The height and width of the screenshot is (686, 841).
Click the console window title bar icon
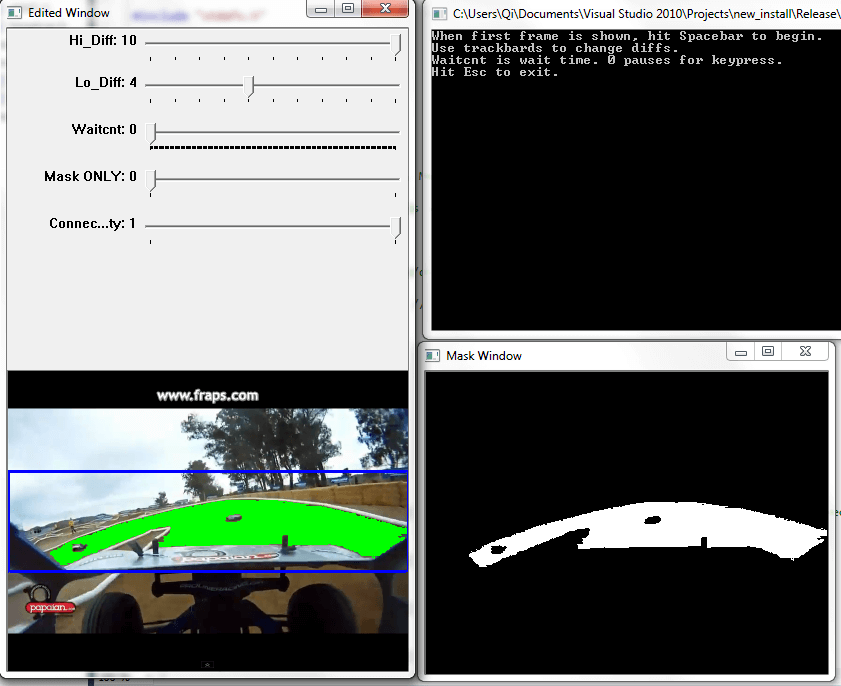[438, 14]
